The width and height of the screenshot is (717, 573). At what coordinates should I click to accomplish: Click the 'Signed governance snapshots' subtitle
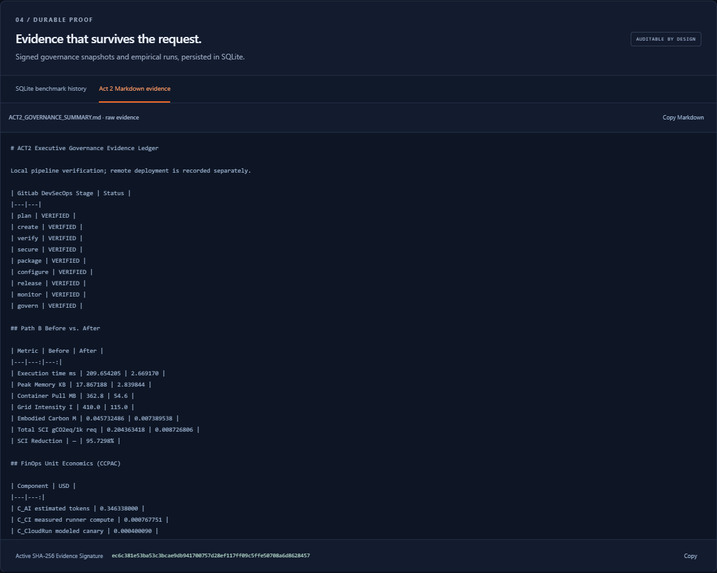[130, 57]
